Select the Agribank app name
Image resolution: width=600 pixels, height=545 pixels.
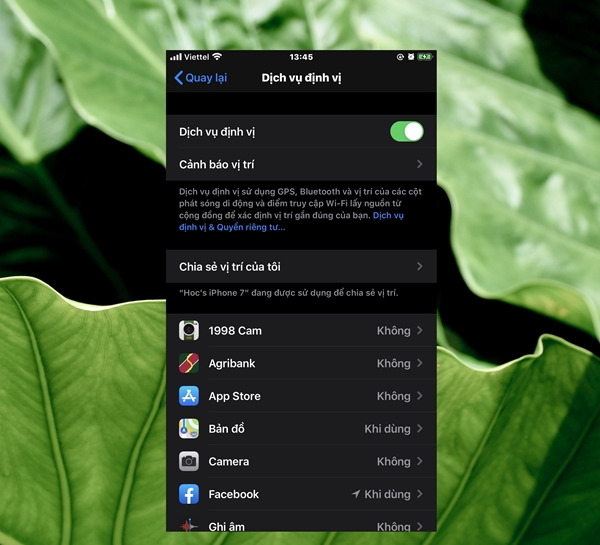[232, 364]
